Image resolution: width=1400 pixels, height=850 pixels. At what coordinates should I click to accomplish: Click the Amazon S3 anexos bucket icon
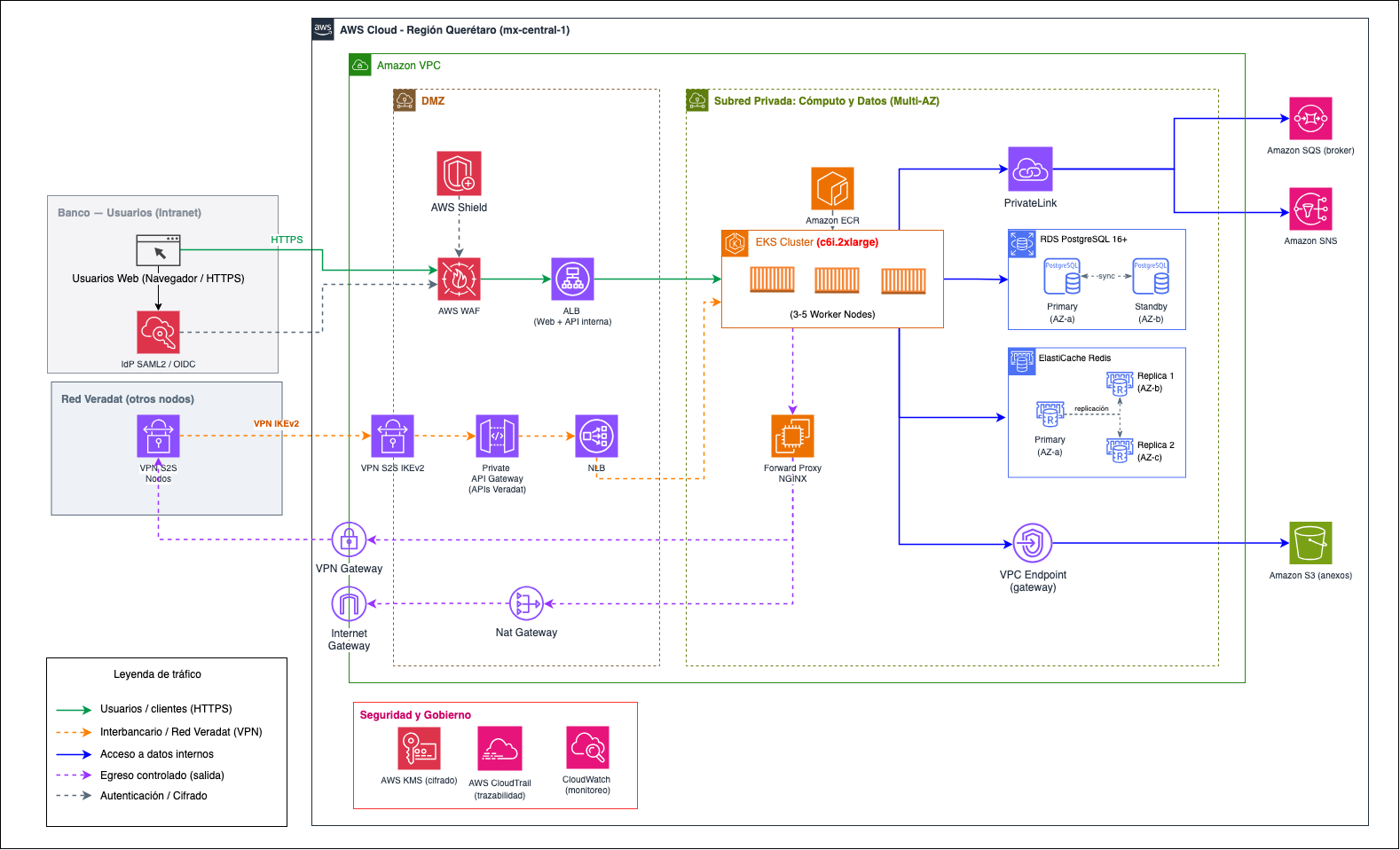[1310, 543]
